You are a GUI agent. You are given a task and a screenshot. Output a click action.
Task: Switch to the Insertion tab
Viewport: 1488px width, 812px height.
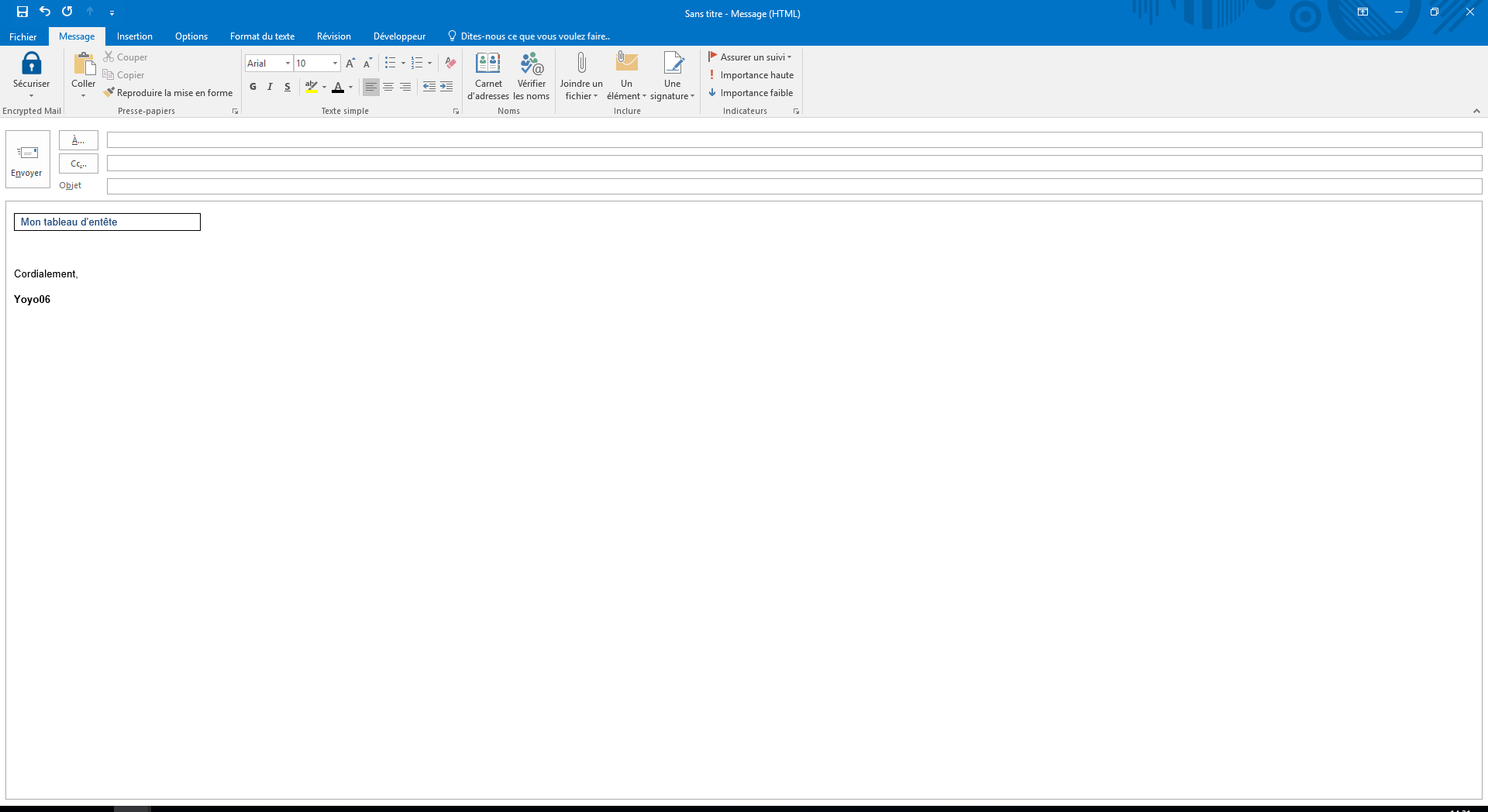pyautogui.click(x=135, y=36)
